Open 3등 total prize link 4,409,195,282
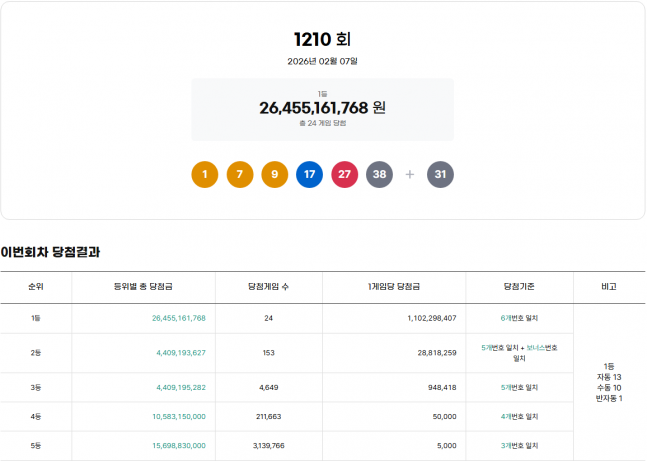 [181, 387]
